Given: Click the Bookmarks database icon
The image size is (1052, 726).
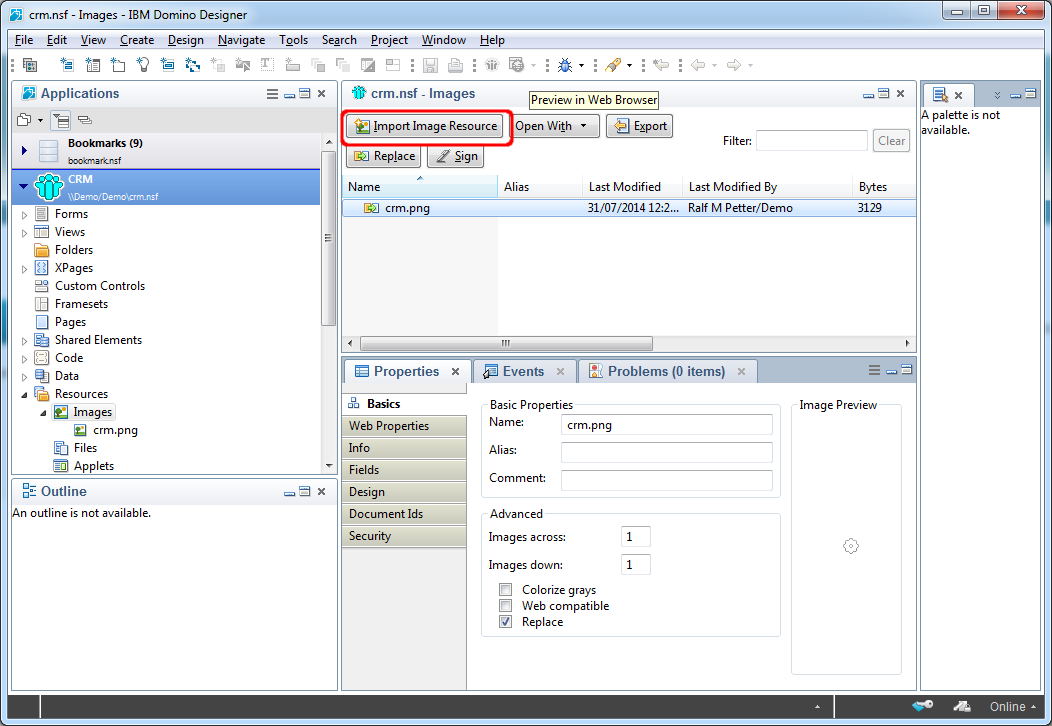Looking at the screenshot, I should [48, 150].
